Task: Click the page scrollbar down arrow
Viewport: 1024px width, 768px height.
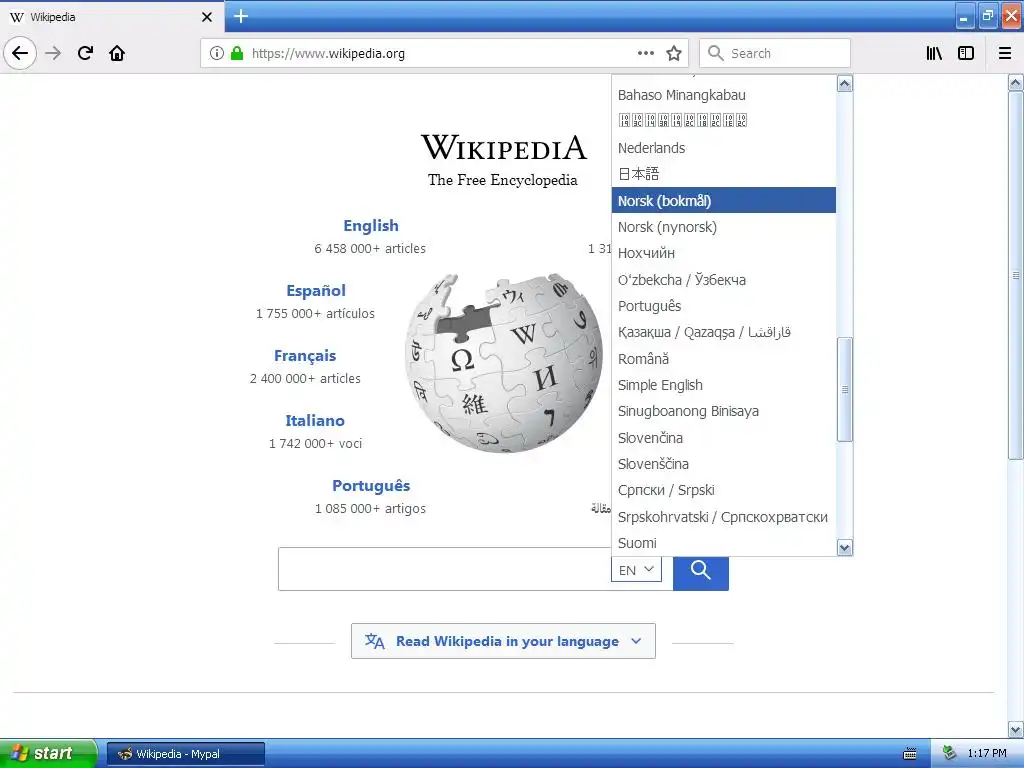Action: coord(1016,729)
